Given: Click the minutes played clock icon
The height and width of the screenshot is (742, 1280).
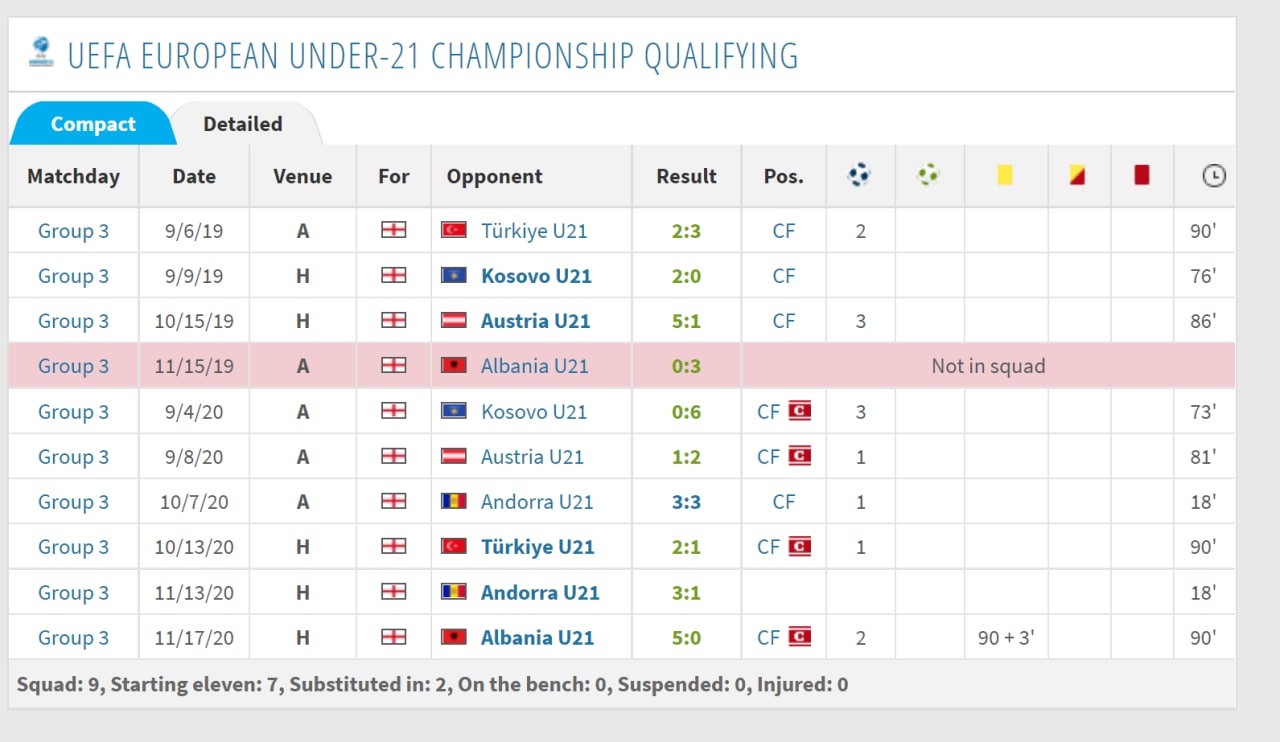Looking at the screenshot, I should (1213, 176).
